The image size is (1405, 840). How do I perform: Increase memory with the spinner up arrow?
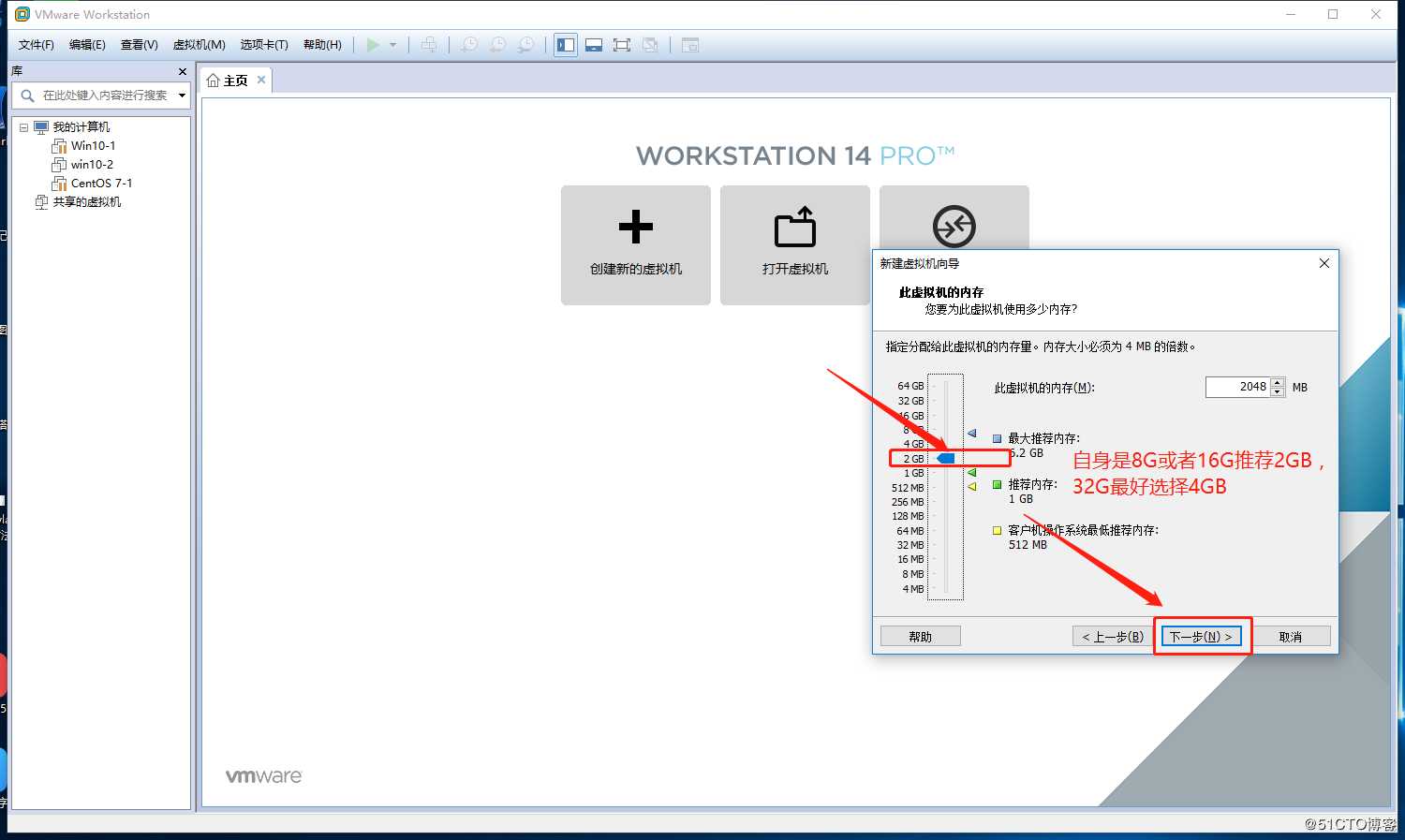(x=1278, y=382)
